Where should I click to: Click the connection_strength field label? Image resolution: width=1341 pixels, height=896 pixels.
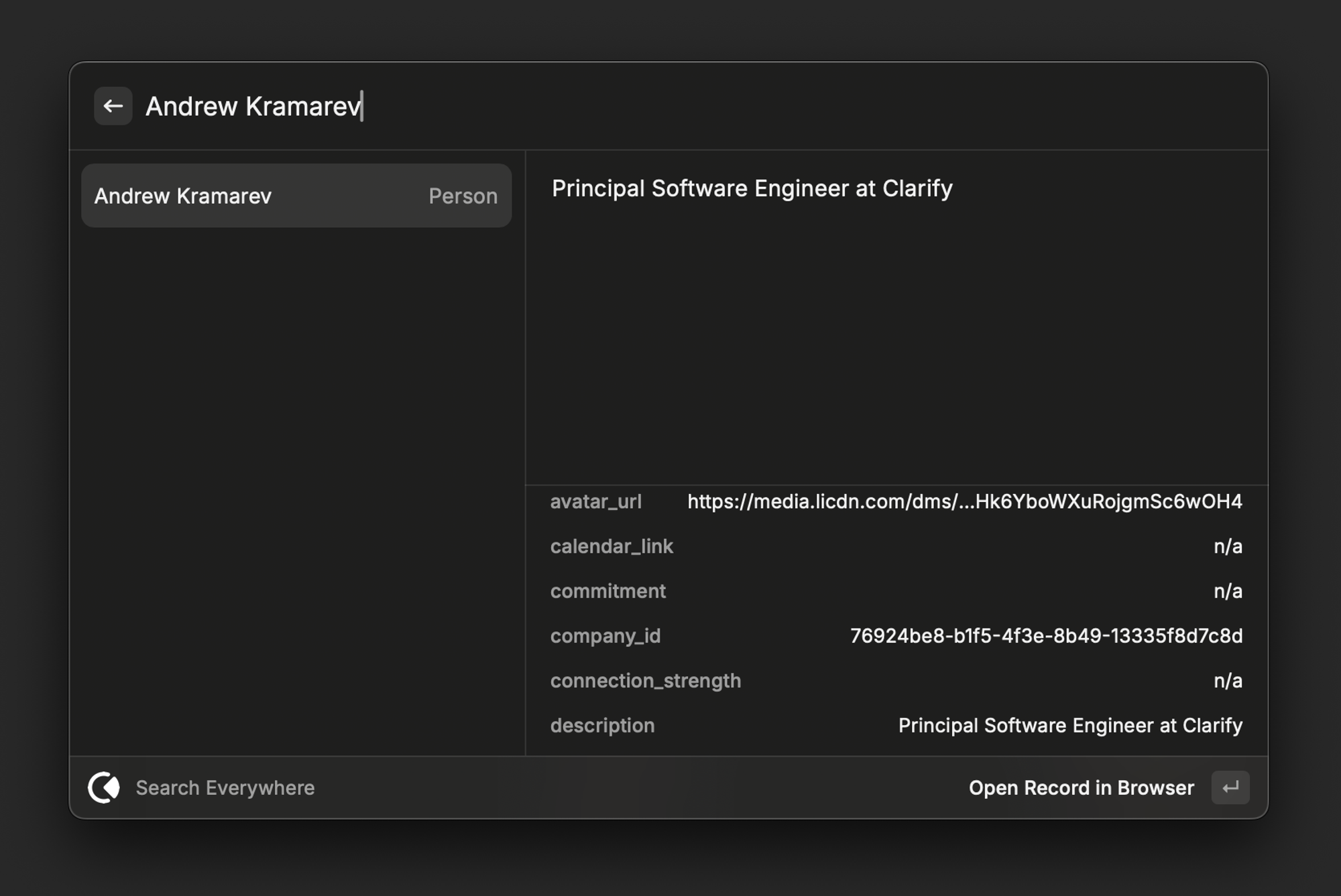pos(645,680)
